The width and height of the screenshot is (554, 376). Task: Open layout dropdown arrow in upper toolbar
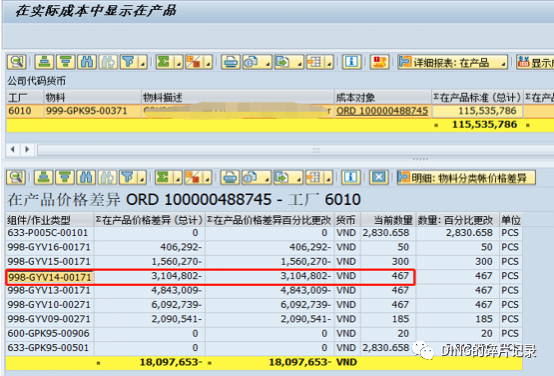[x=330, y=63]
